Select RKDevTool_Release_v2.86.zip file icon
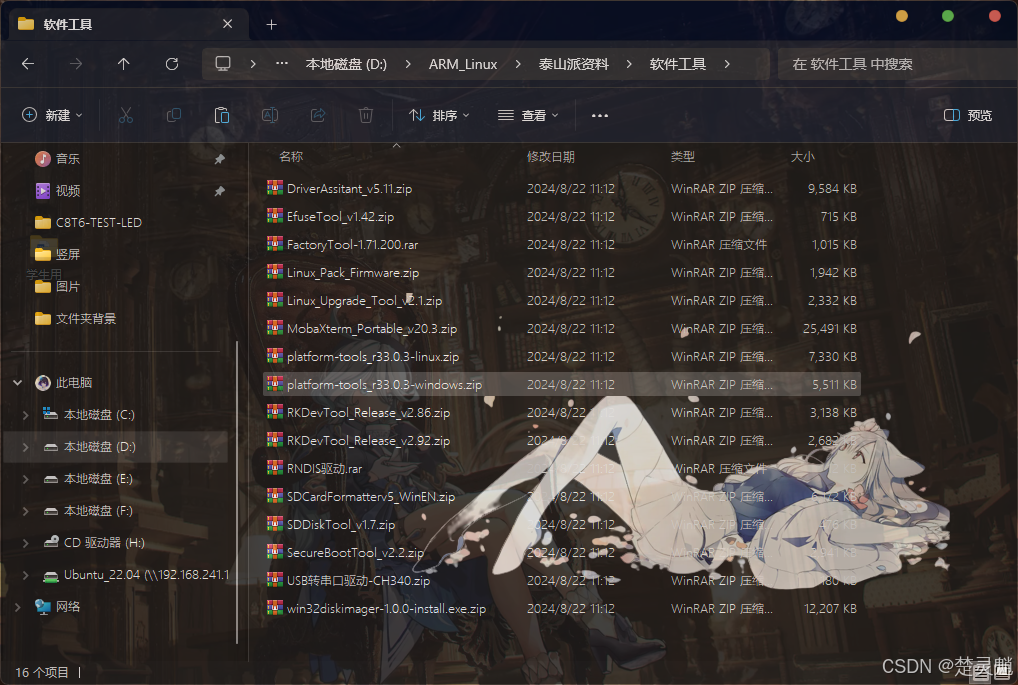The image size is (1018, 685). pyautogui.click(x=275, y=412)
